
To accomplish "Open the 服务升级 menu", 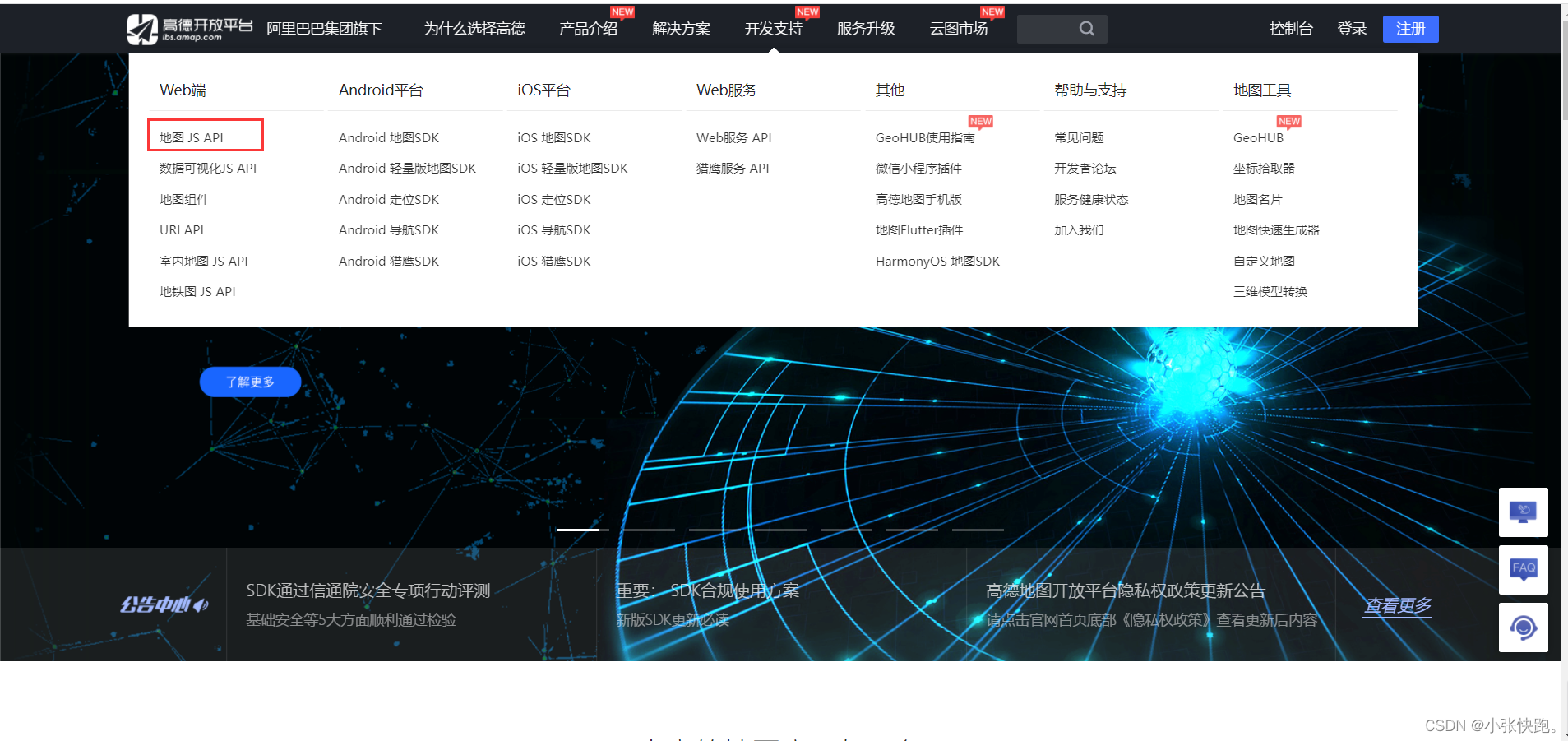I will pyautogui.click(x=866, y=29).
